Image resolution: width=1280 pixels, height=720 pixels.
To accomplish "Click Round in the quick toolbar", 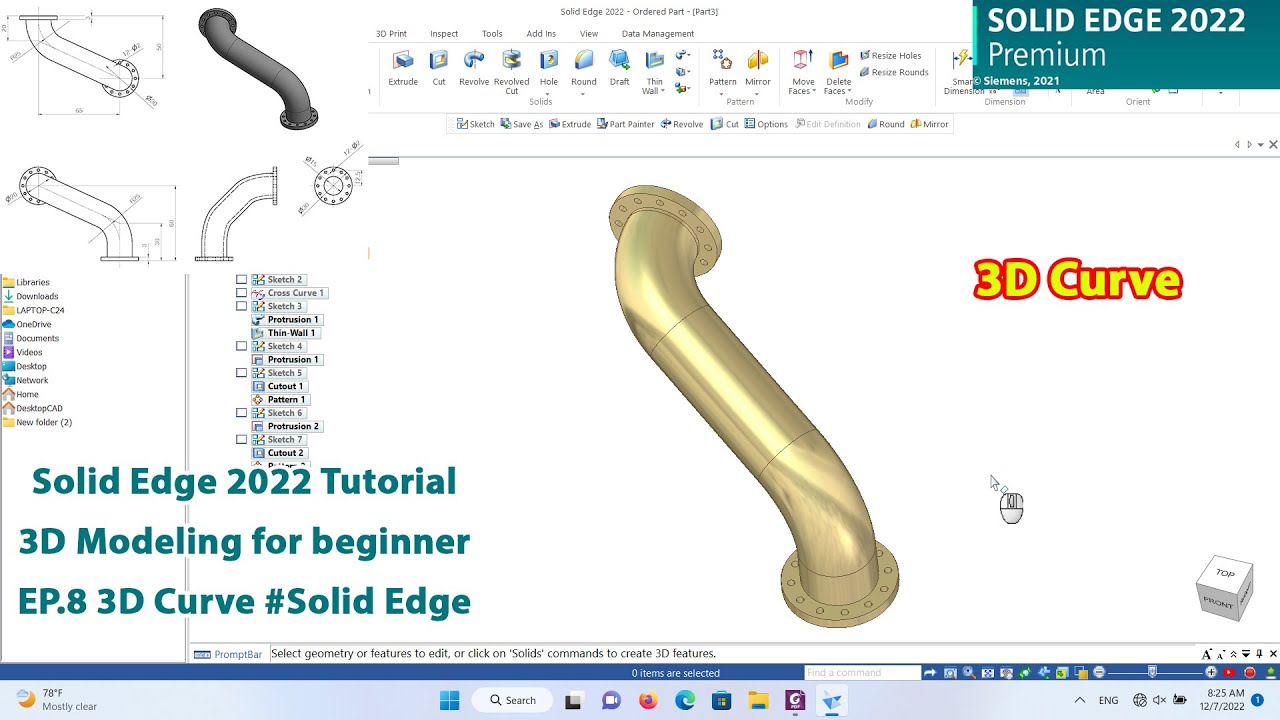I will (885, 124).
